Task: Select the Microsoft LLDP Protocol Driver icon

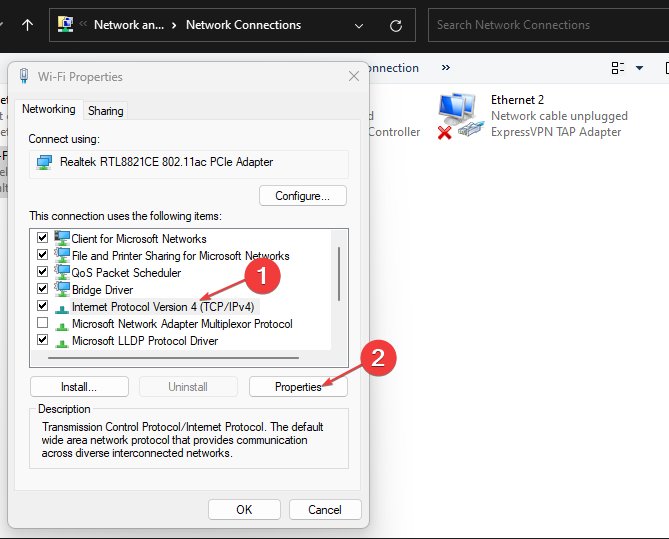Action: click(x=62, y=342)
